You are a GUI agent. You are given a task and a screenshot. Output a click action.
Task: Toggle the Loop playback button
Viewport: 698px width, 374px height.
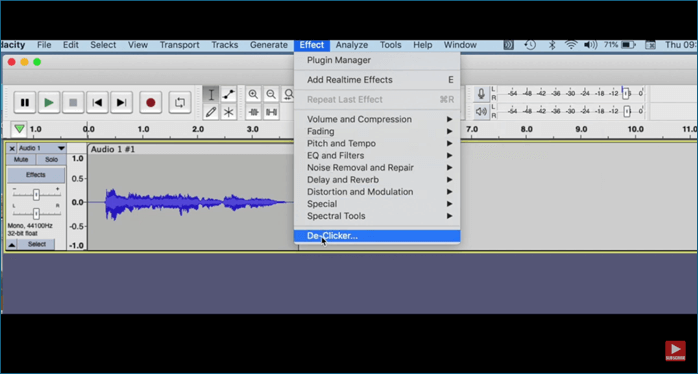180,103
